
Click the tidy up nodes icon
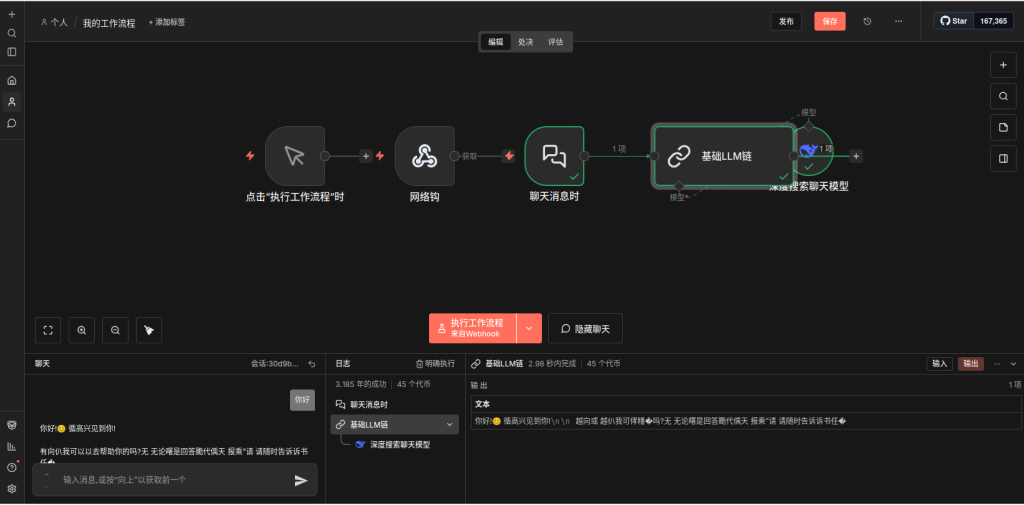point(148,329)
